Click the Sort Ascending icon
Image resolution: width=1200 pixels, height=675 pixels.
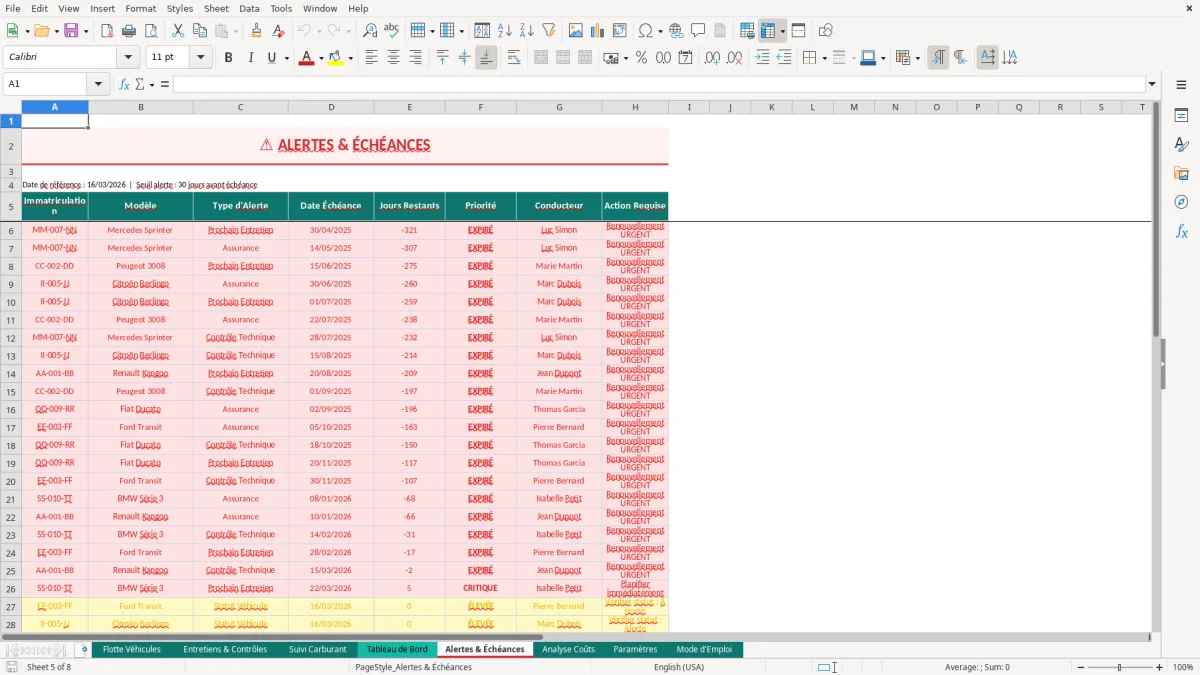[505, 31]
